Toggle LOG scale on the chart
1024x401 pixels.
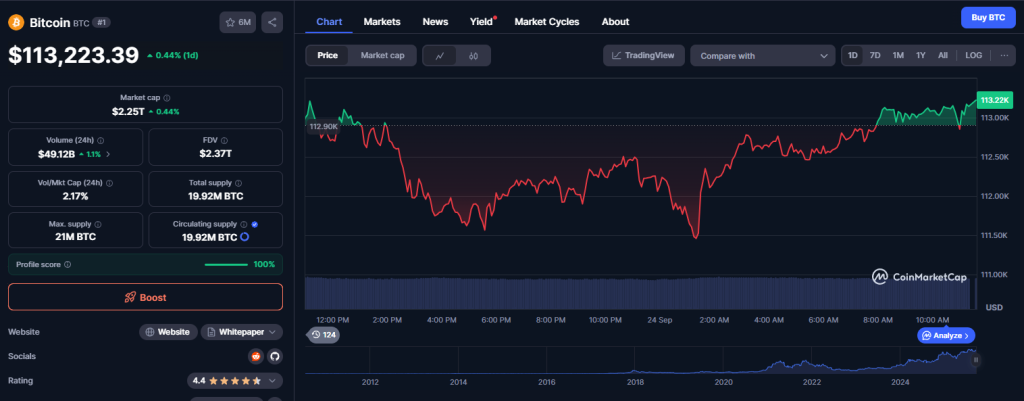(x=973, y=56)
